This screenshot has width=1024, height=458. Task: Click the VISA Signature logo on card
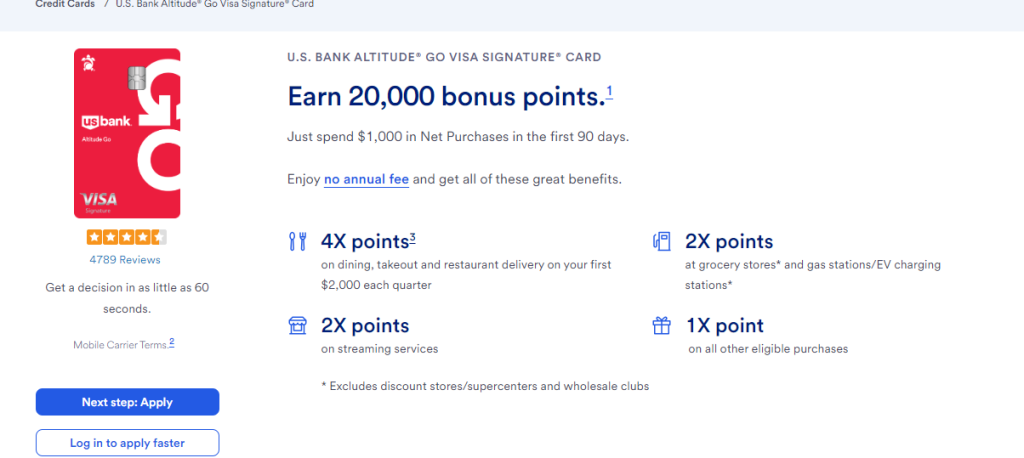pos(99,203)
